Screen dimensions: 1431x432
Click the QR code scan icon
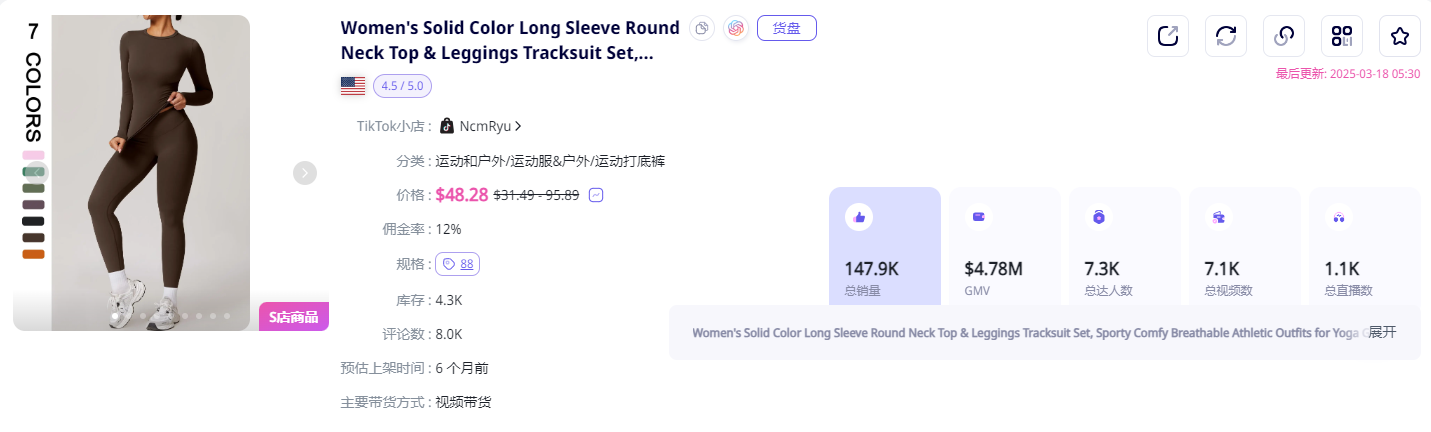click(1342, 36)
